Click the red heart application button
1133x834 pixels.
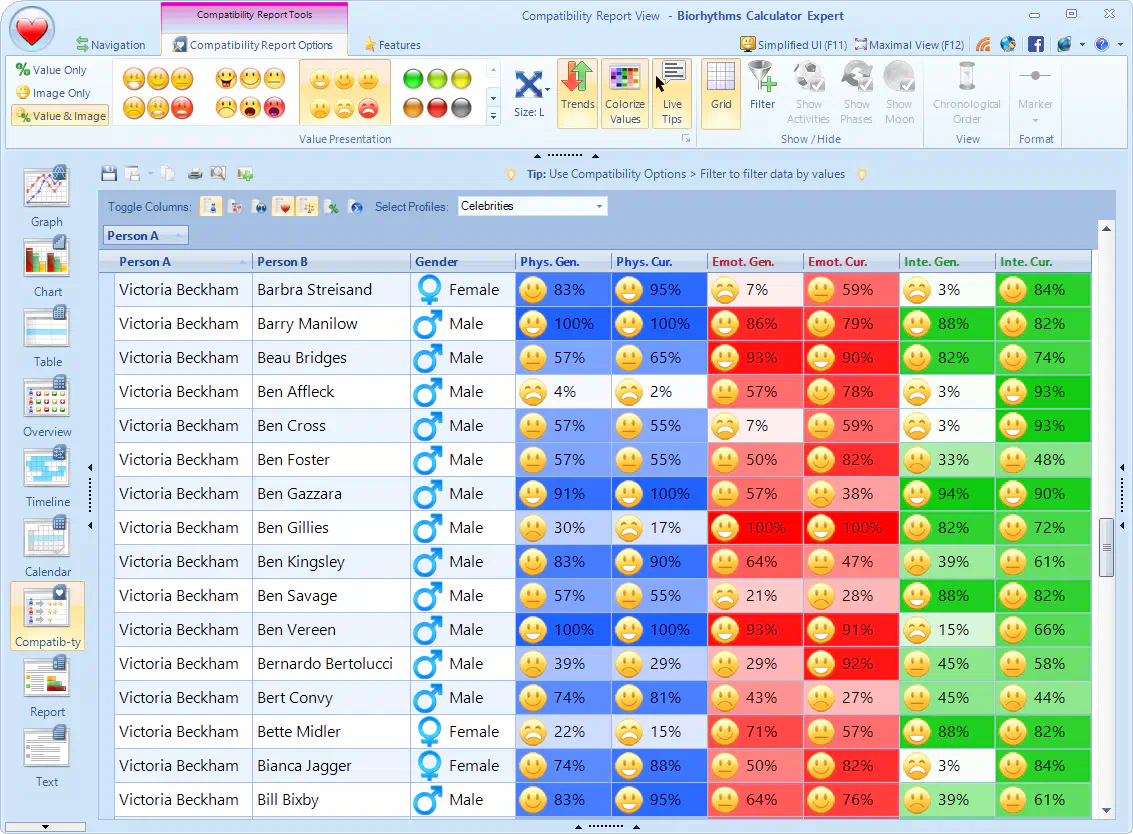32,30
